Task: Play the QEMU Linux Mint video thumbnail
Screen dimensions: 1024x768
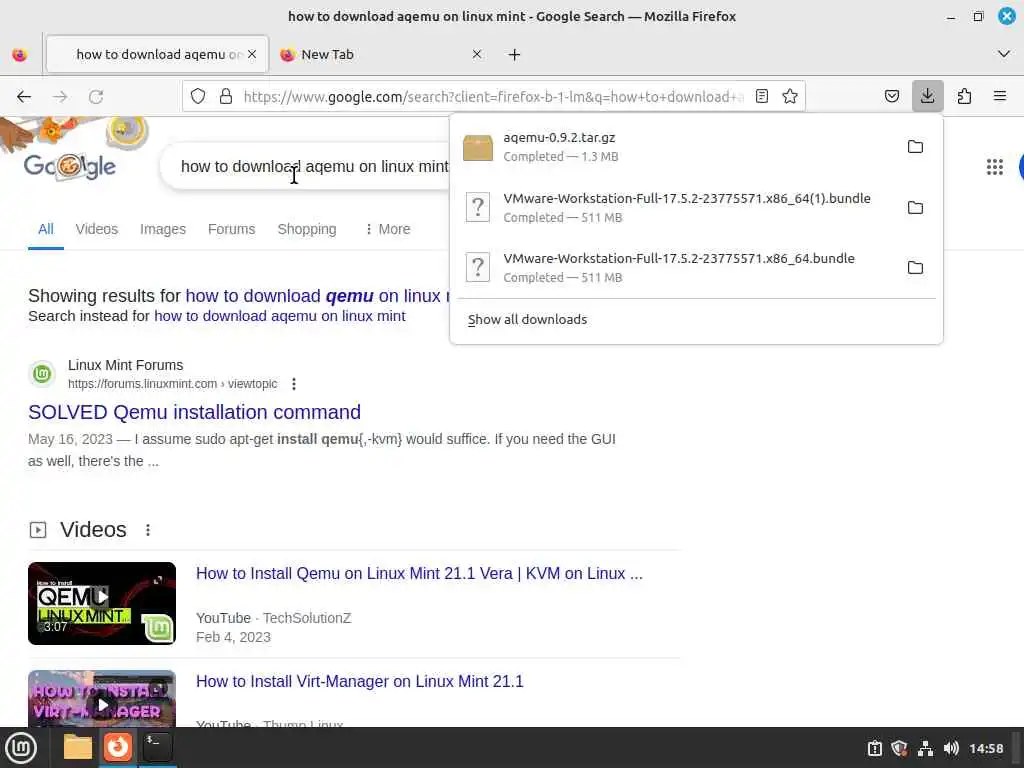Action: (x=102, y=603)
